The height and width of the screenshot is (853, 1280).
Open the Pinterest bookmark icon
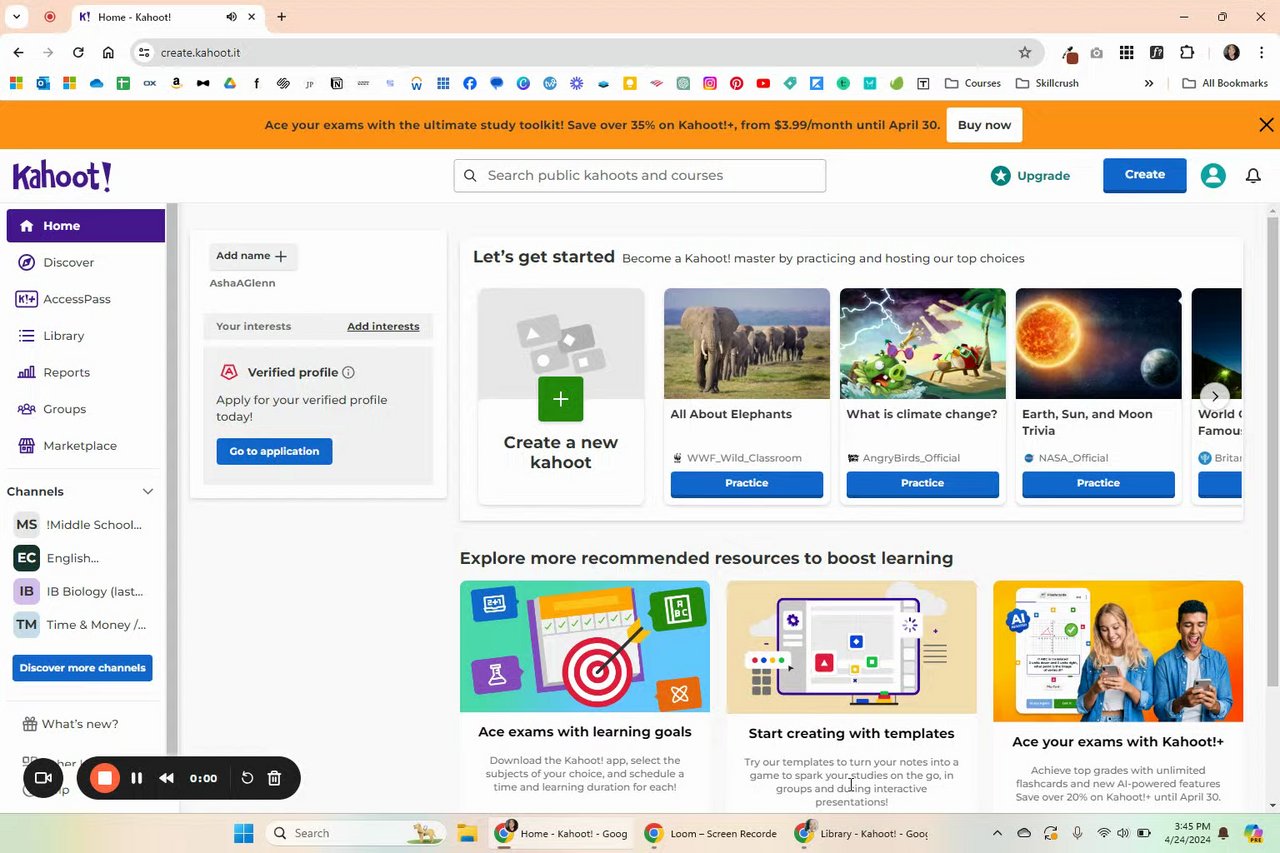click(x=736, y=83)
